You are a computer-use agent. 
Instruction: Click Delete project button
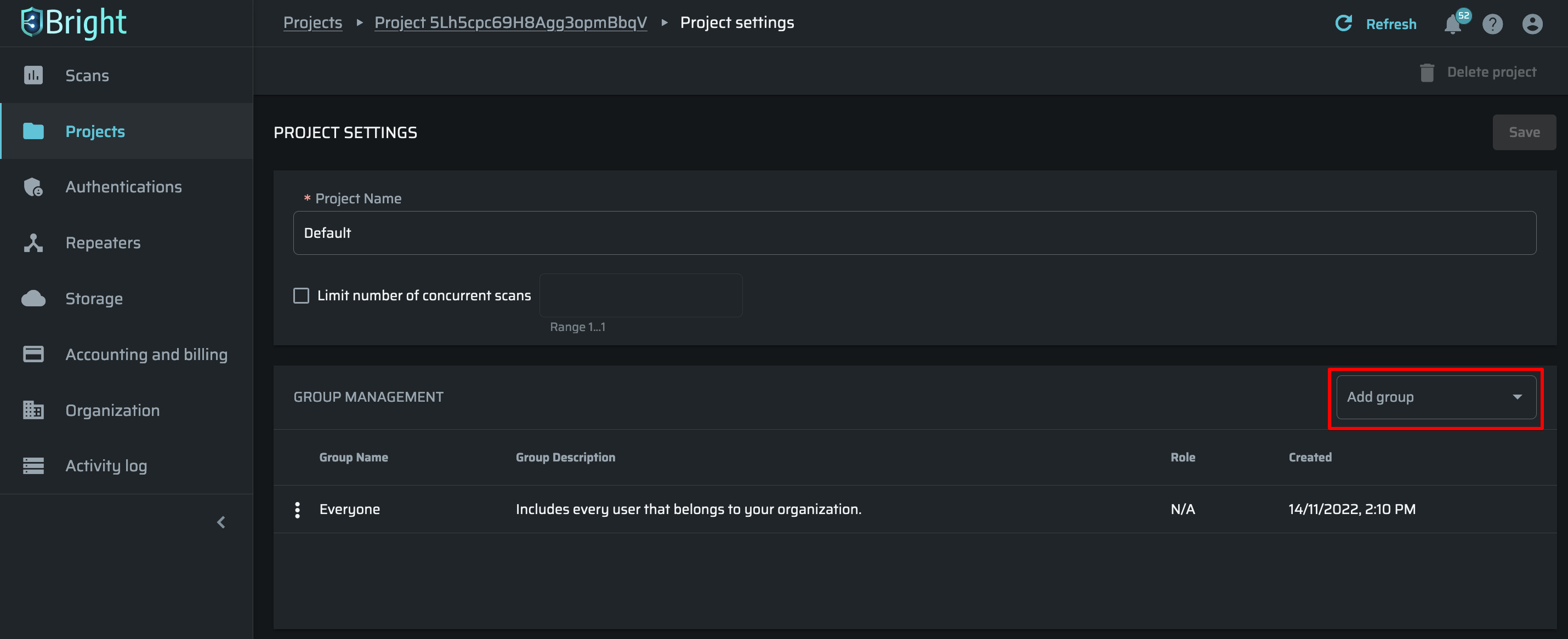[x=1479, y=72]
